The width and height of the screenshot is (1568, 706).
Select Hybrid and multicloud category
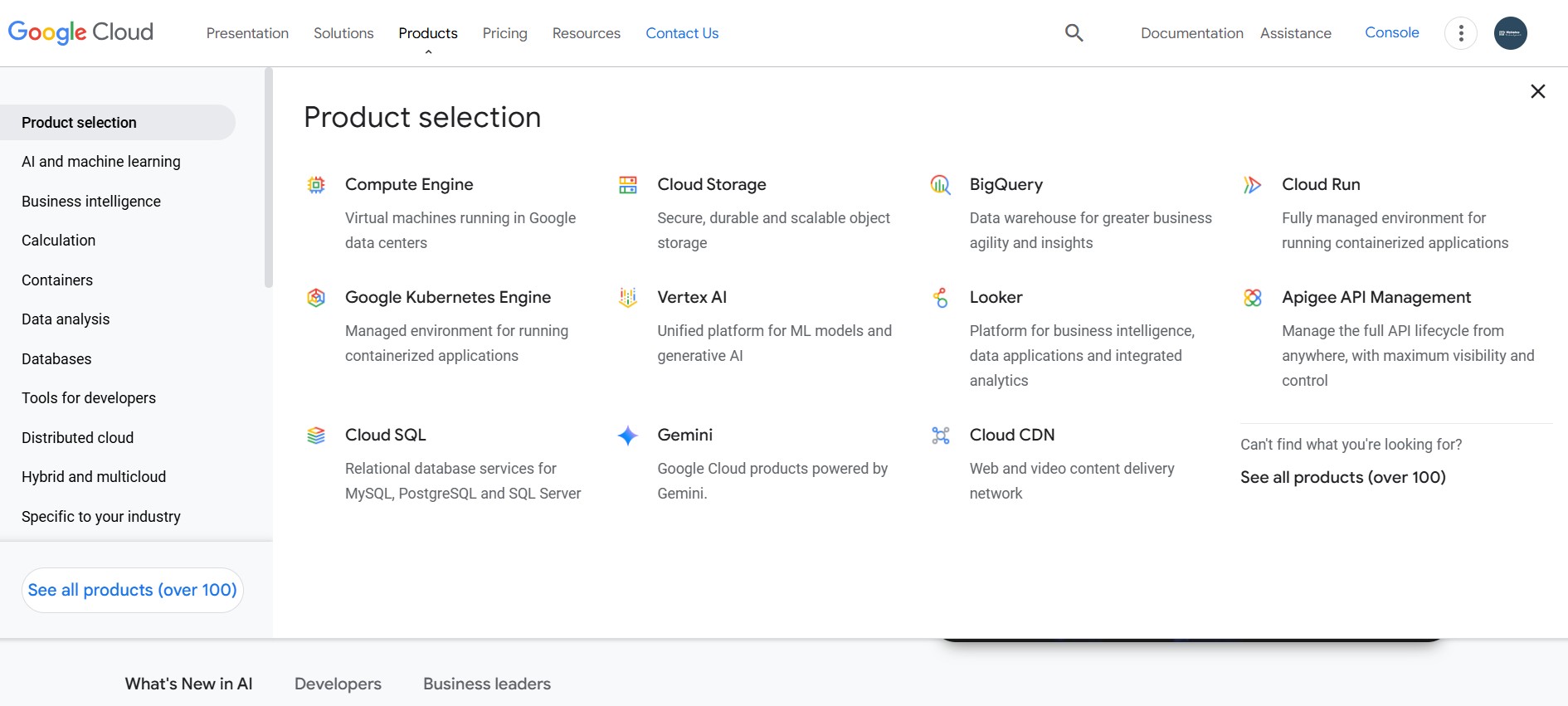(94, 477)
